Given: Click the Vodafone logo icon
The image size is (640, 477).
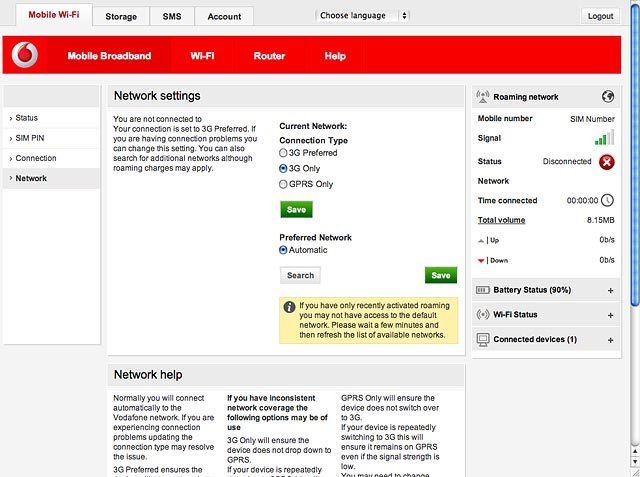Looking at the screenshot, I should tap(25, 55).
